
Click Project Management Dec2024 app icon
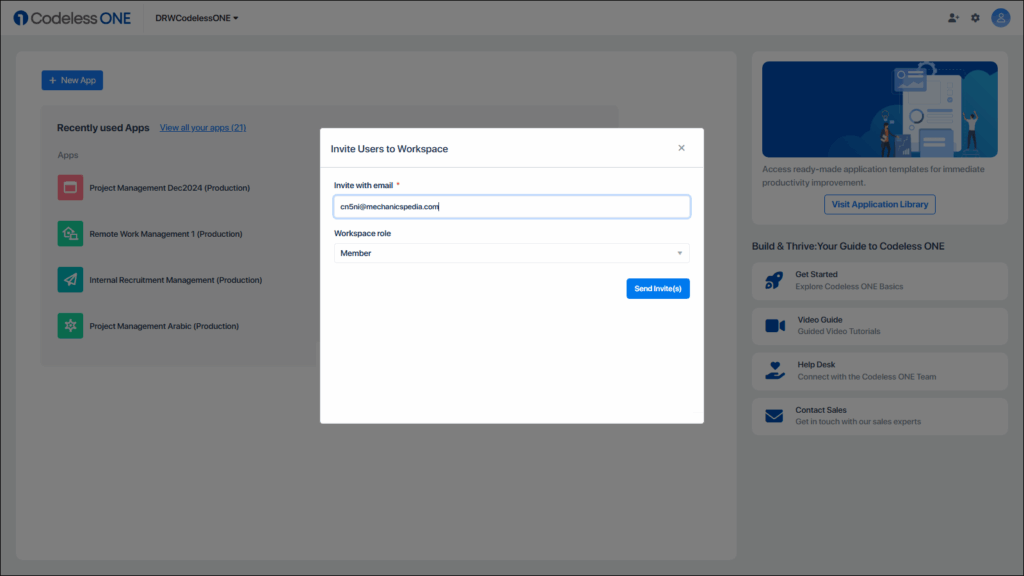click(x=70, y=187)
